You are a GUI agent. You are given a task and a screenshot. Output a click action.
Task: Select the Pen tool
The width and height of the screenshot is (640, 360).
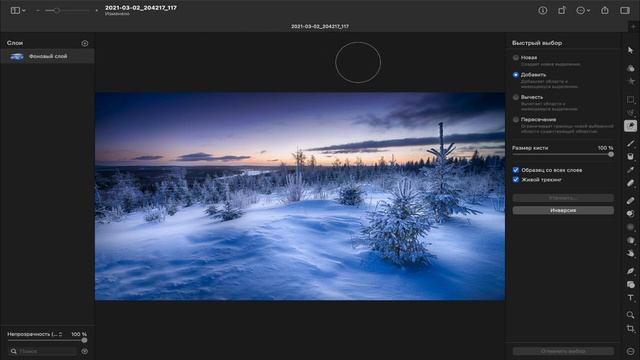coord(631,271)
